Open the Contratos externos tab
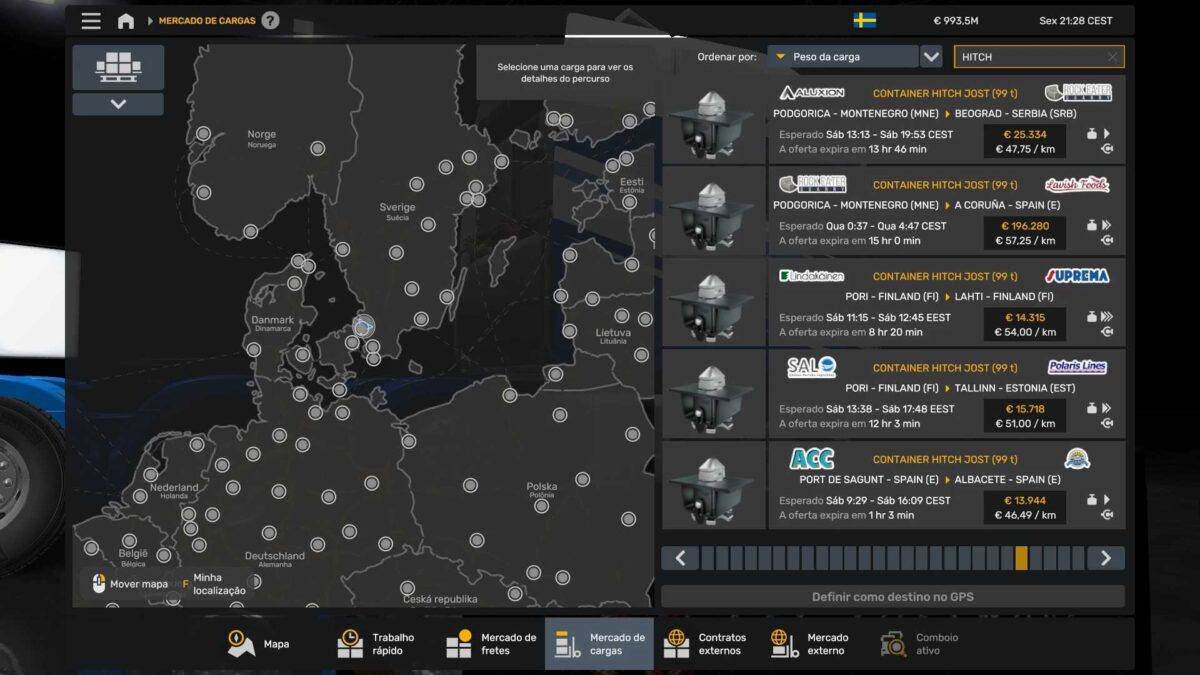 [706, 644]
